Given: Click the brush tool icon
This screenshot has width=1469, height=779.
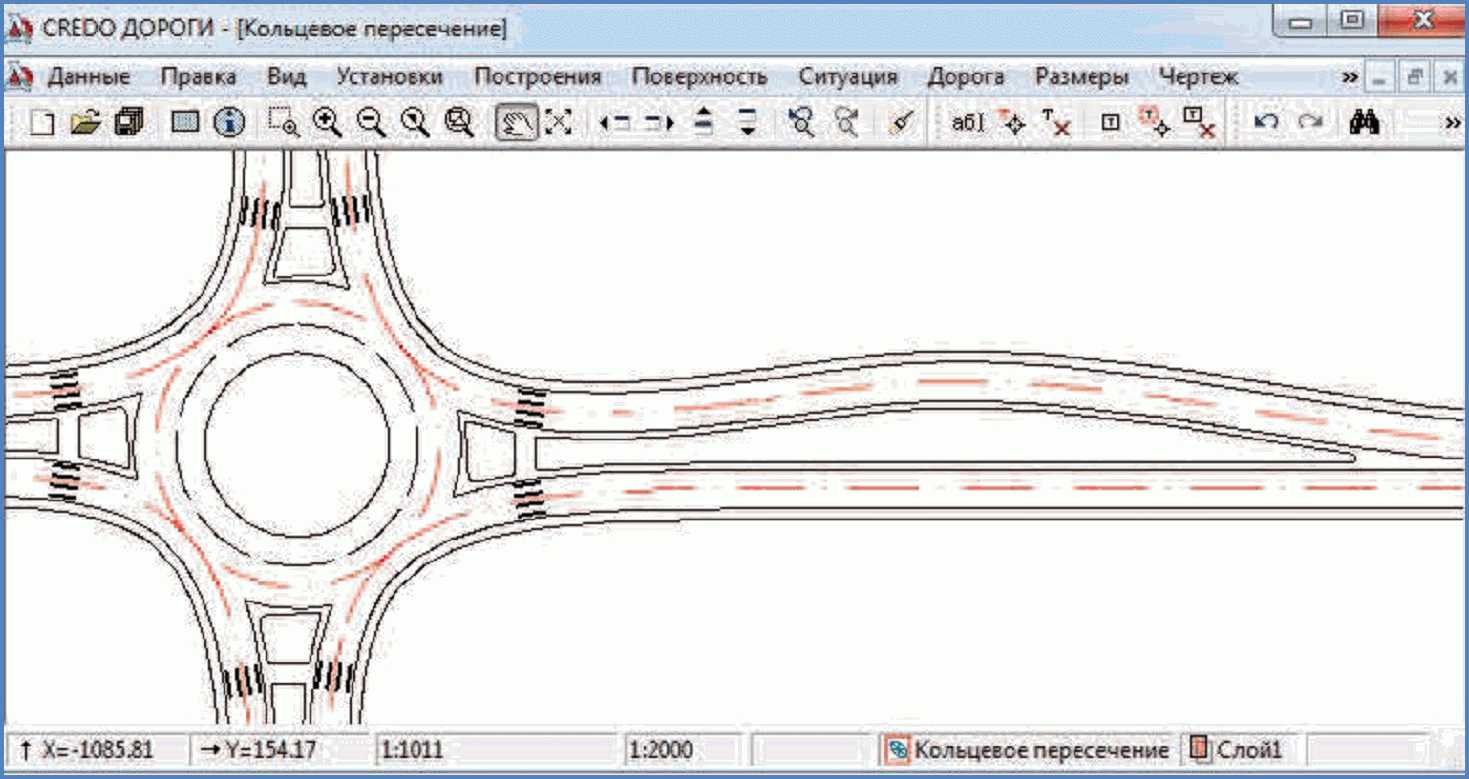Looking at the screenshot, I should [x=902, y=122].
